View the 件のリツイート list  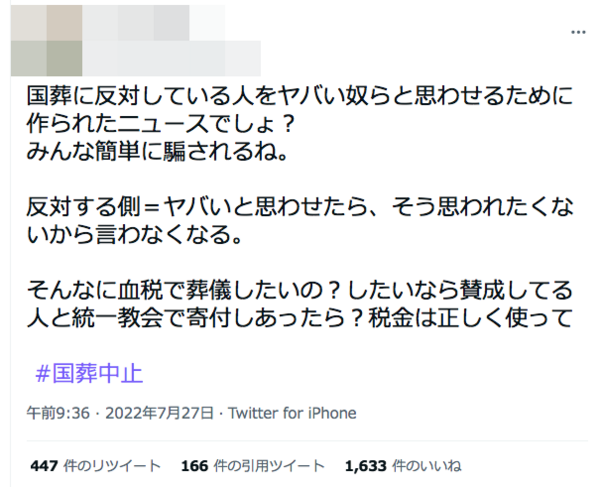(x=112, y=466)
